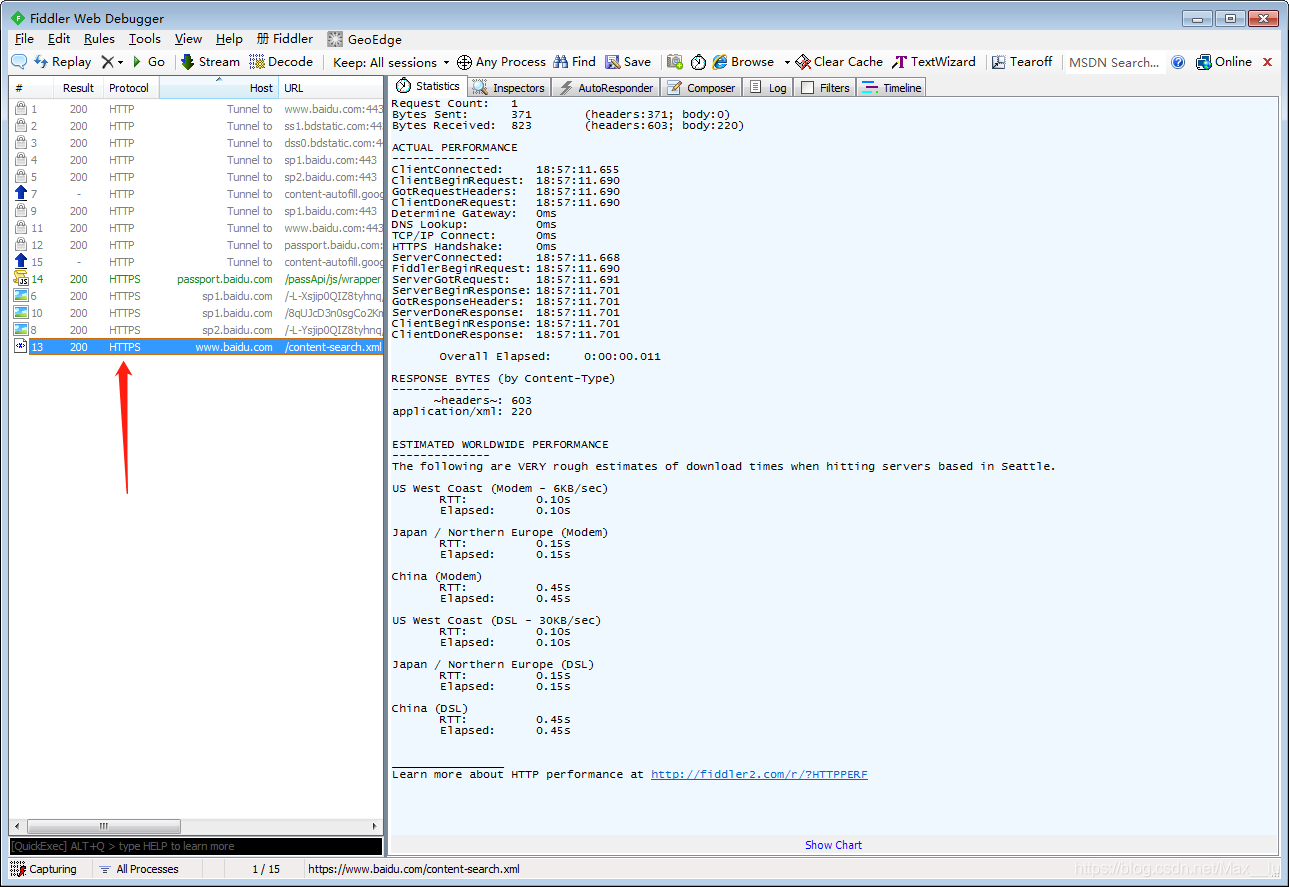The image size is (1289, 887).
Task: Close the toolbar with red X
Action: click(1268, 62)
